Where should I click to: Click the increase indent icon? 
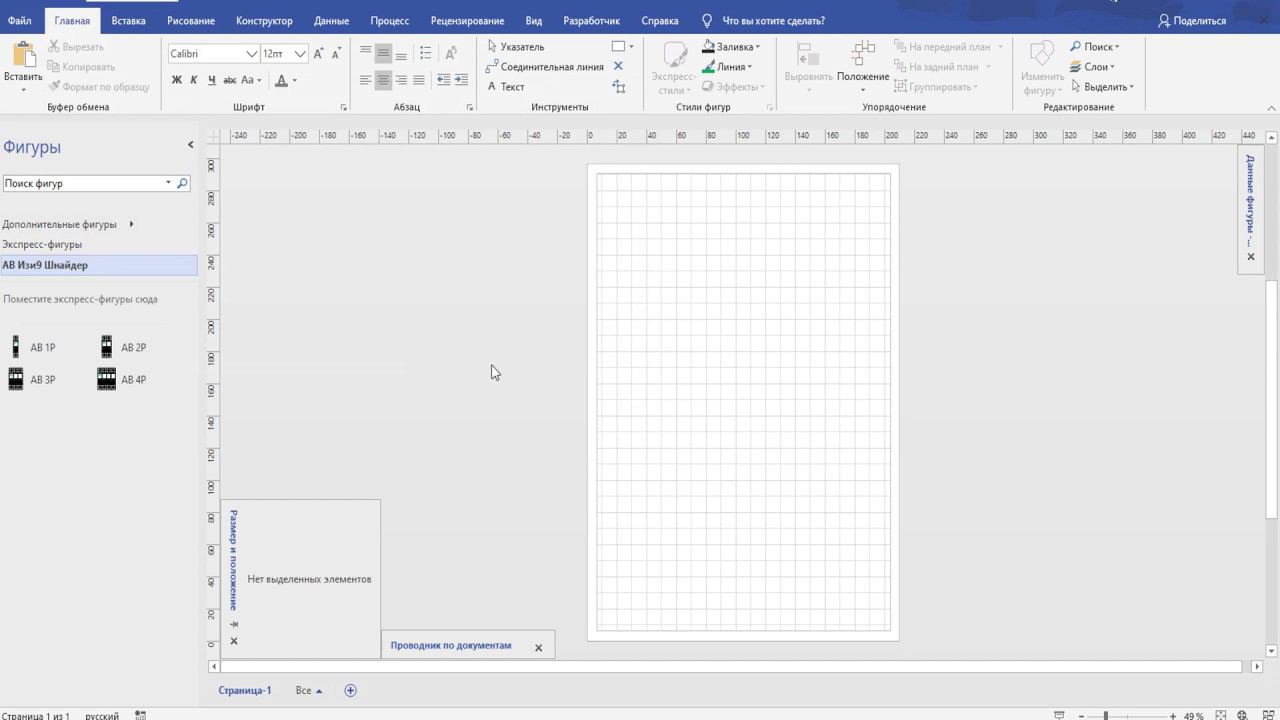click(461, 80)
